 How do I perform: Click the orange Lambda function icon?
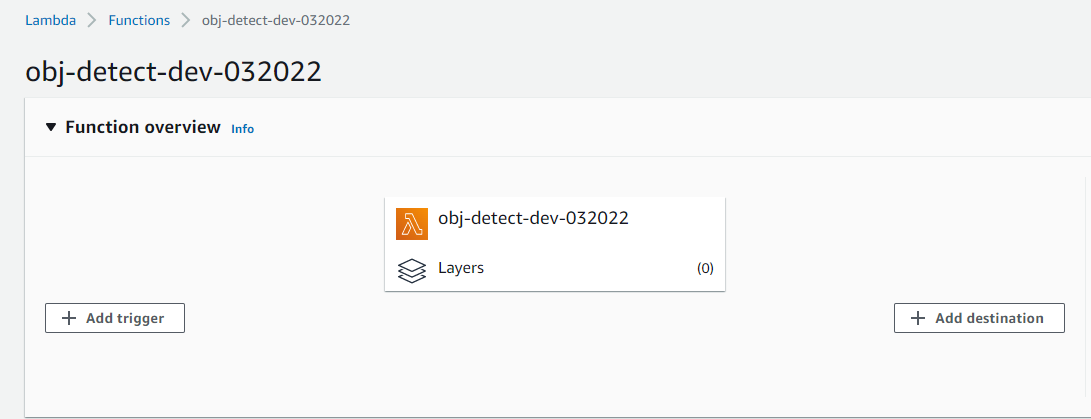point(412,223)
